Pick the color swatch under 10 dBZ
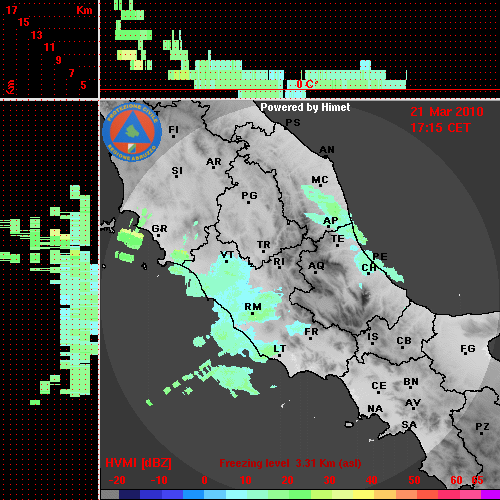The width and height of the screenshot is (500, 500). (246, 494)
